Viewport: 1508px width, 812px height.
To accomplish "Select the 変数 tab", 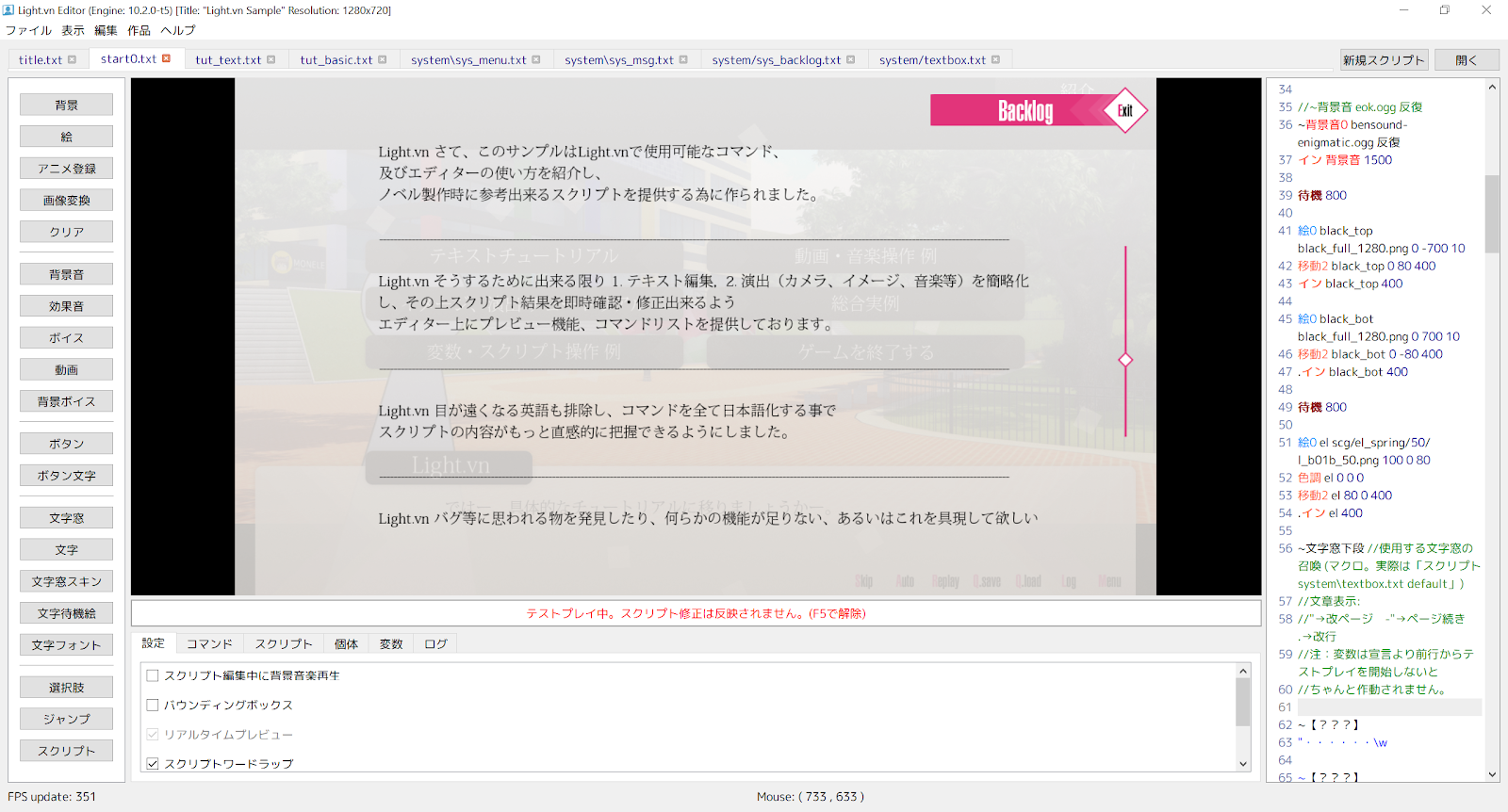I will point(391,643).
